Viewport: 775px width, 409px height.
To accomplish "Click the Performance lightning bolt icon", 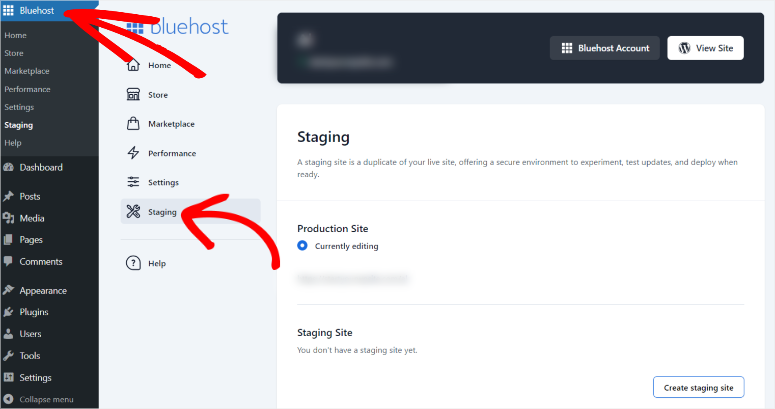I will (x=133, y=153).
